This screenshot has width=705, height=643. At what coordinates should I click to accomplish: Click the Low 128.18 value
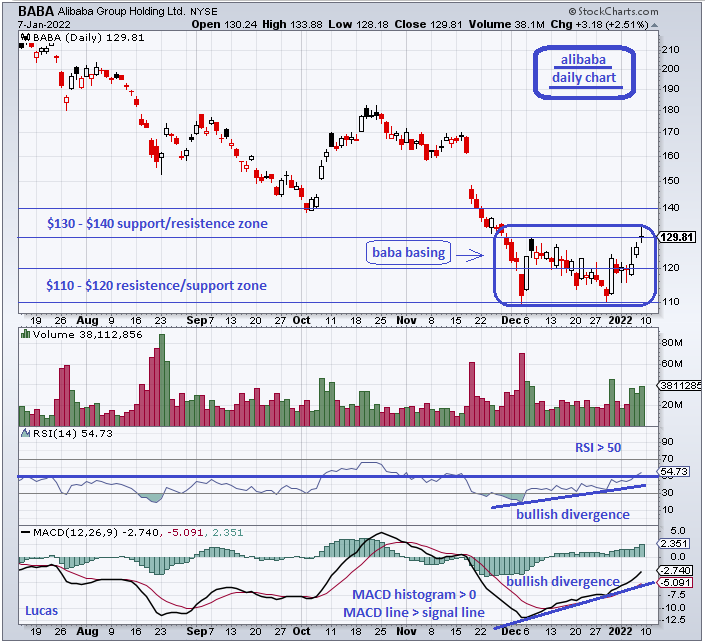(358, 24)
